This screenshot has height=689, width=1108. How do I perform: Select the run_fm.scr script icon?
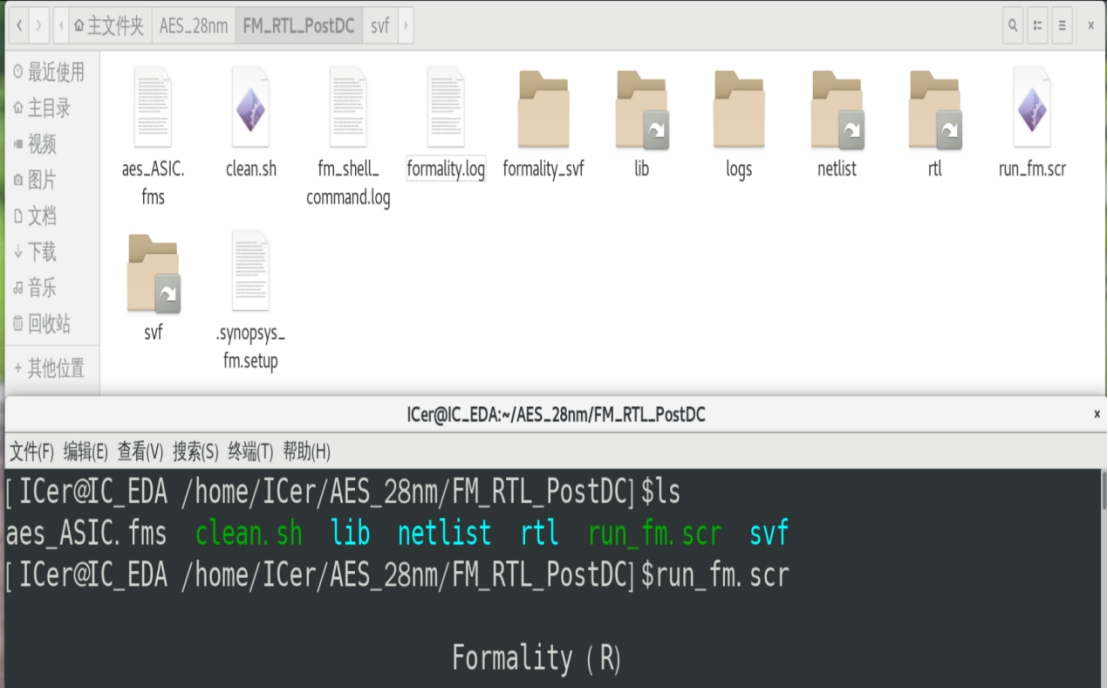tap(1032, 107)
